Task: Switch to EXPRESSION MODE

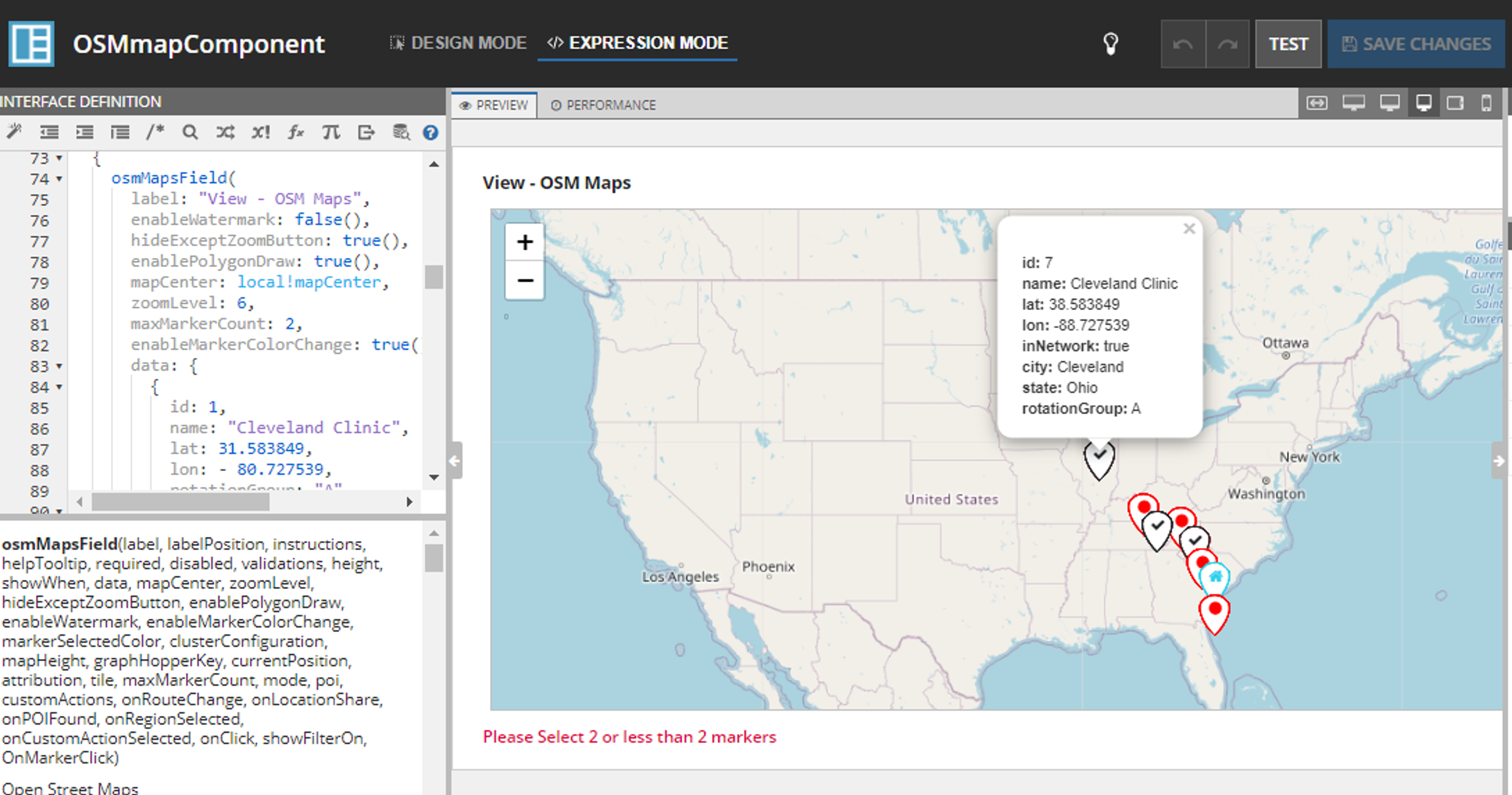Action: [637, 43]
